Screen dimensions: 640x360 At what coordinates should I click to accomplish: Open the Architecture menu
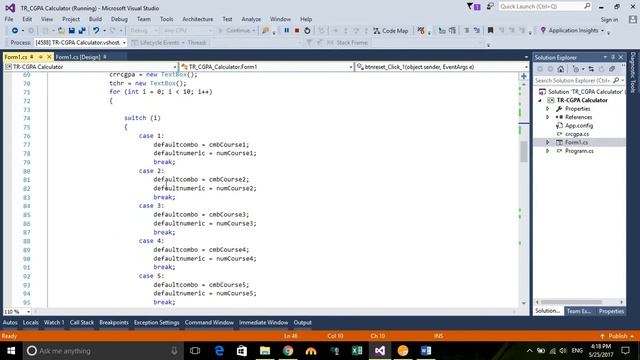pyautogui.click(x=198, y=19)
